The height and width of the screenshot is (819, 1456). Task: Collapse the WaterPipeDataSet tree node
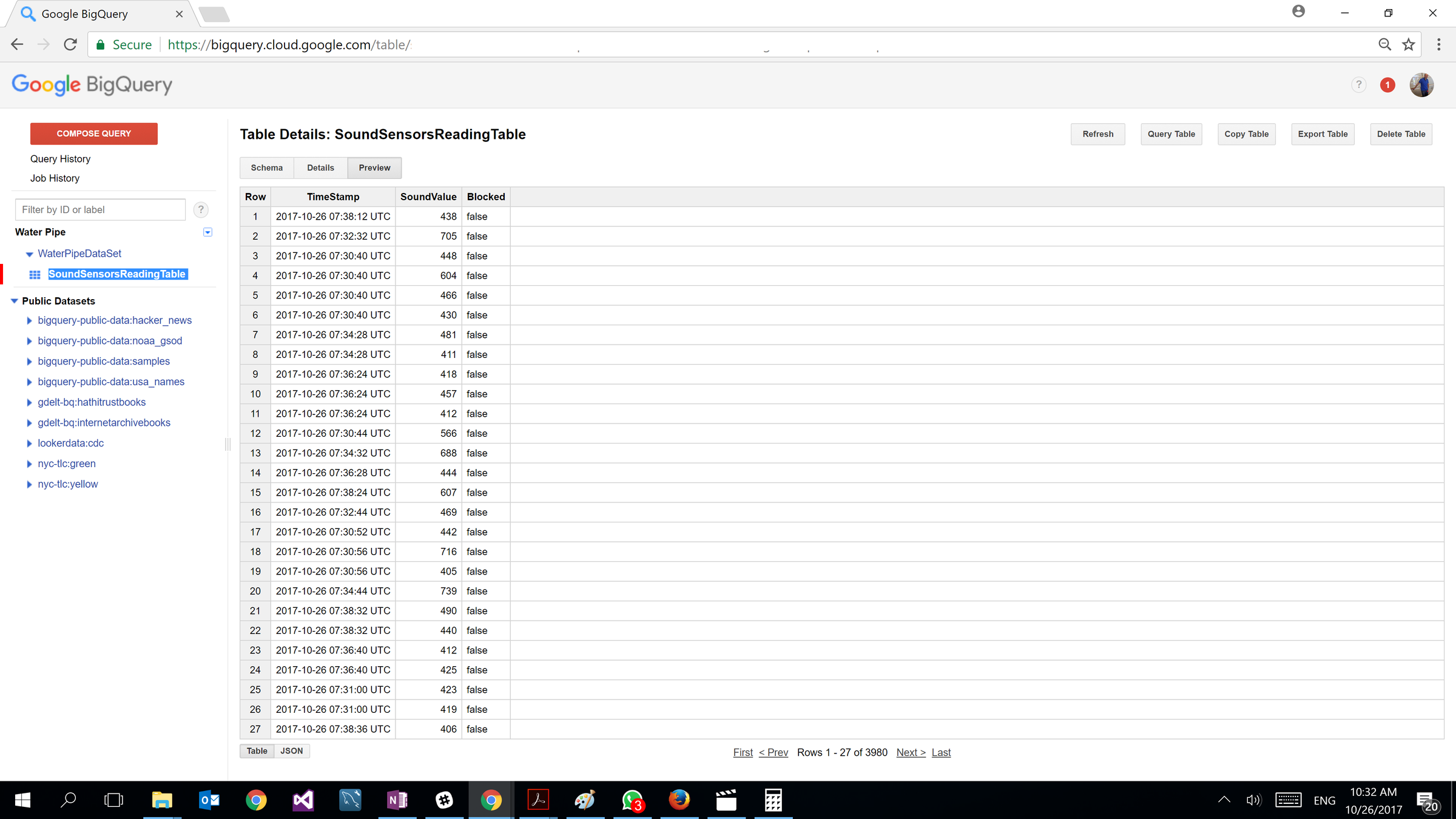pyautogui.click(x=29, y=254)
